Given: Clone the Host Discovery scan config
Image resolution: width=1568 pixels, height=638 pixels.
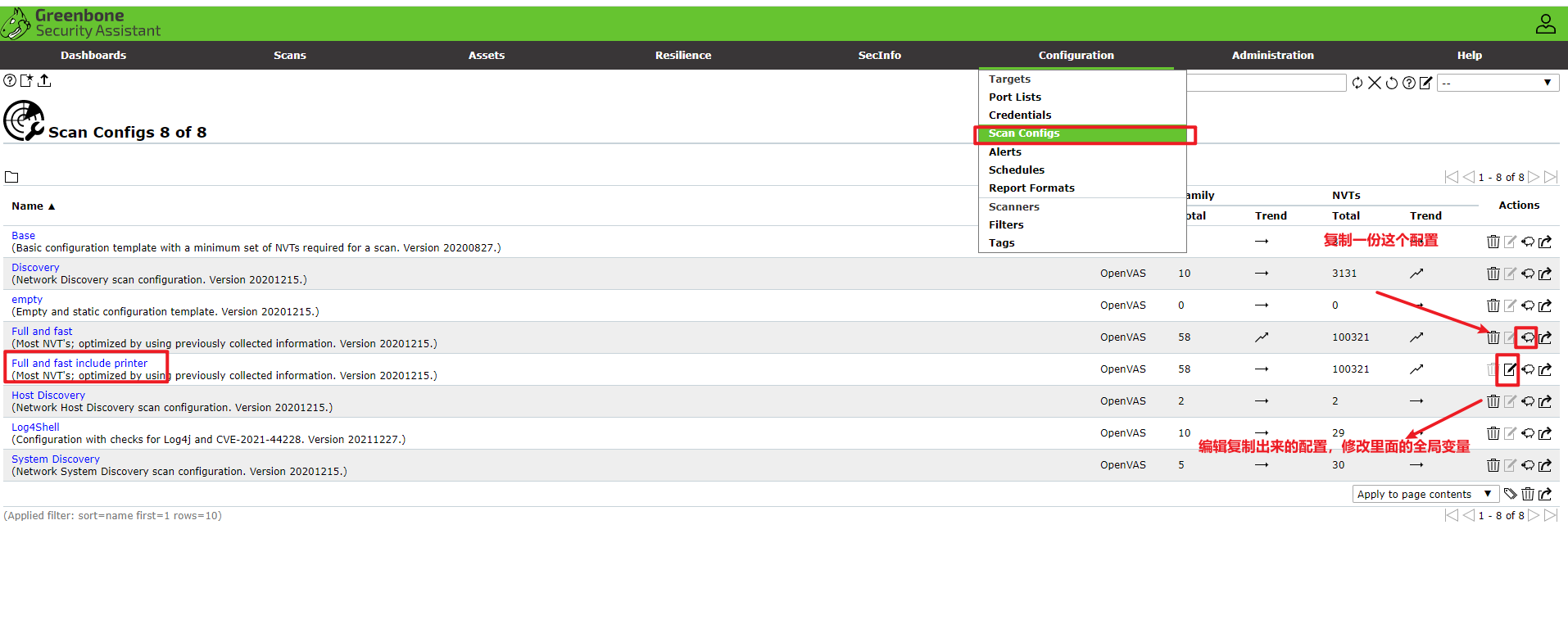Looking at the screenshot, I should click(x=1528, y=401).
